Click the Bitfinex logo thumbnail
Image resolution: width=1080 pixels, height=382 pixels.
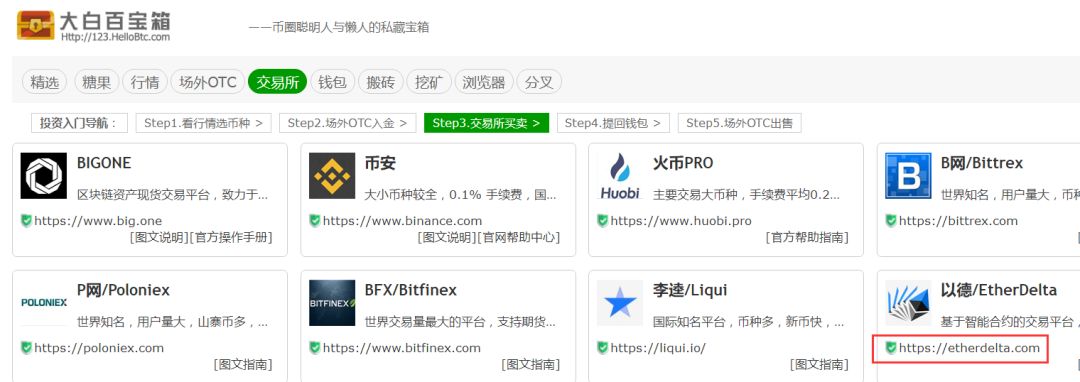[332, 303]
